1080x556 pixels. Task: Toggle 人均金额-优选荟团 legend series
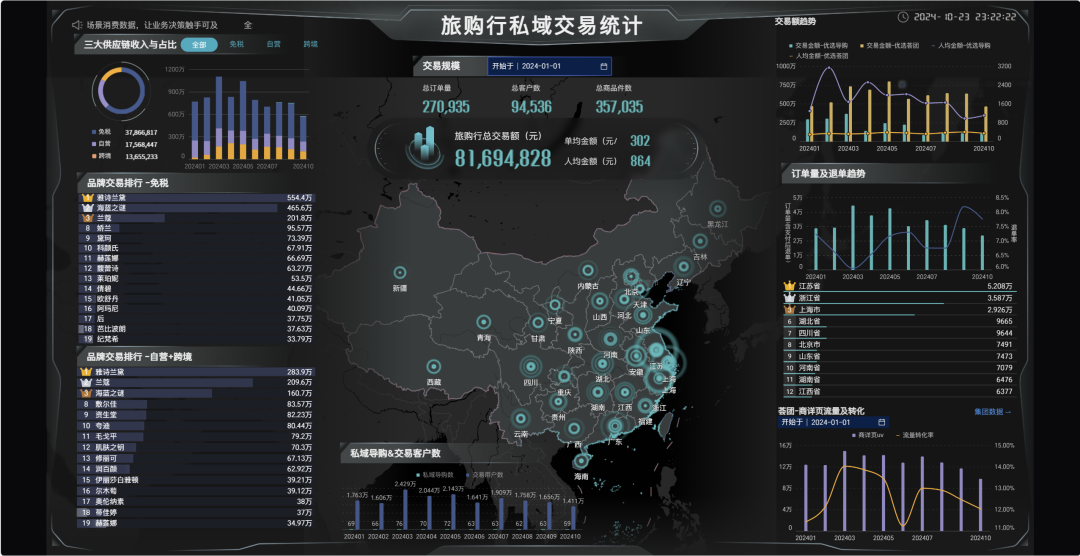coord(818,55)
